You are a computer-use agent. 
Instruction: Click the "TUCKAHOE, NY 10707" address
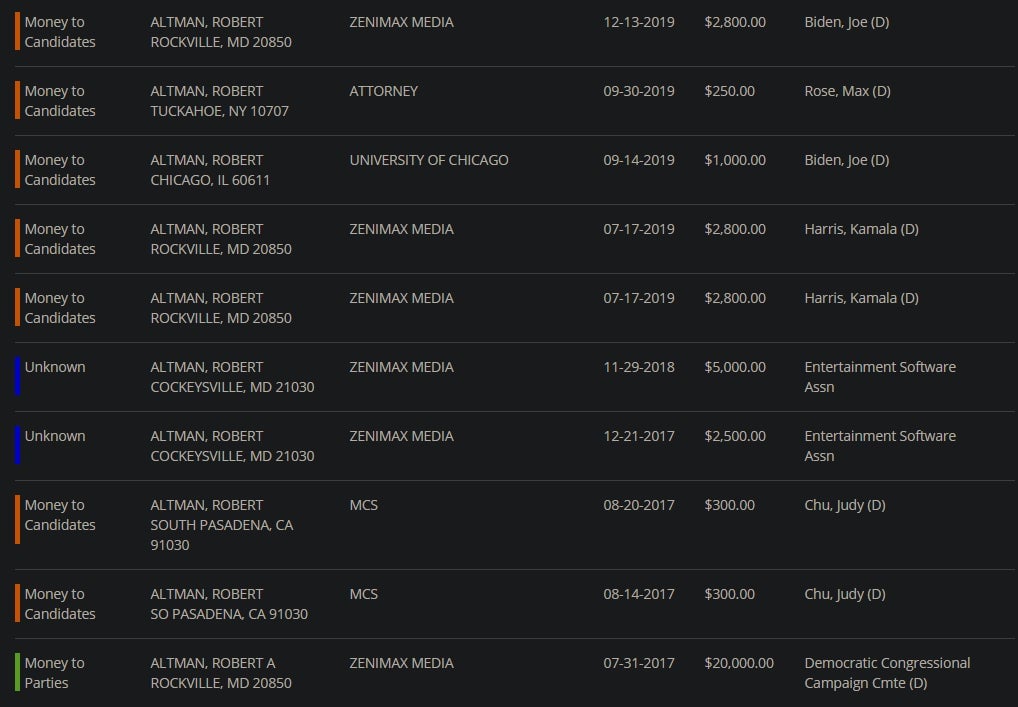pos(219,111)
